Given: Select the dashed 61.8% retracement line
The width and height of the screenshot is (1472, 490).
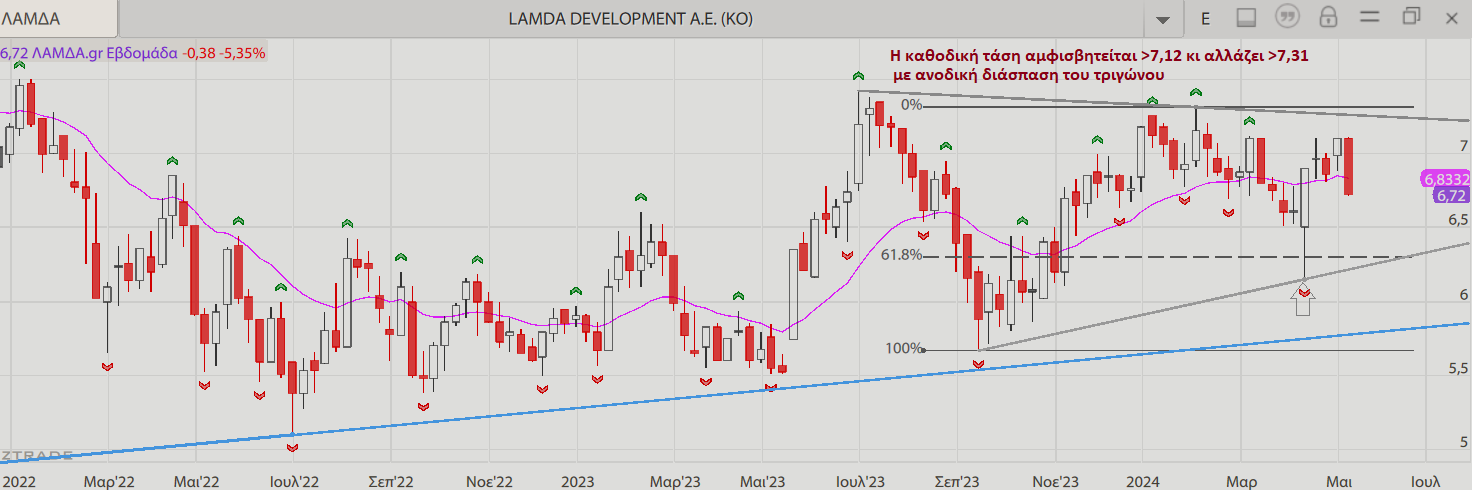Looking at the screenshot, I should (1170, 257).
